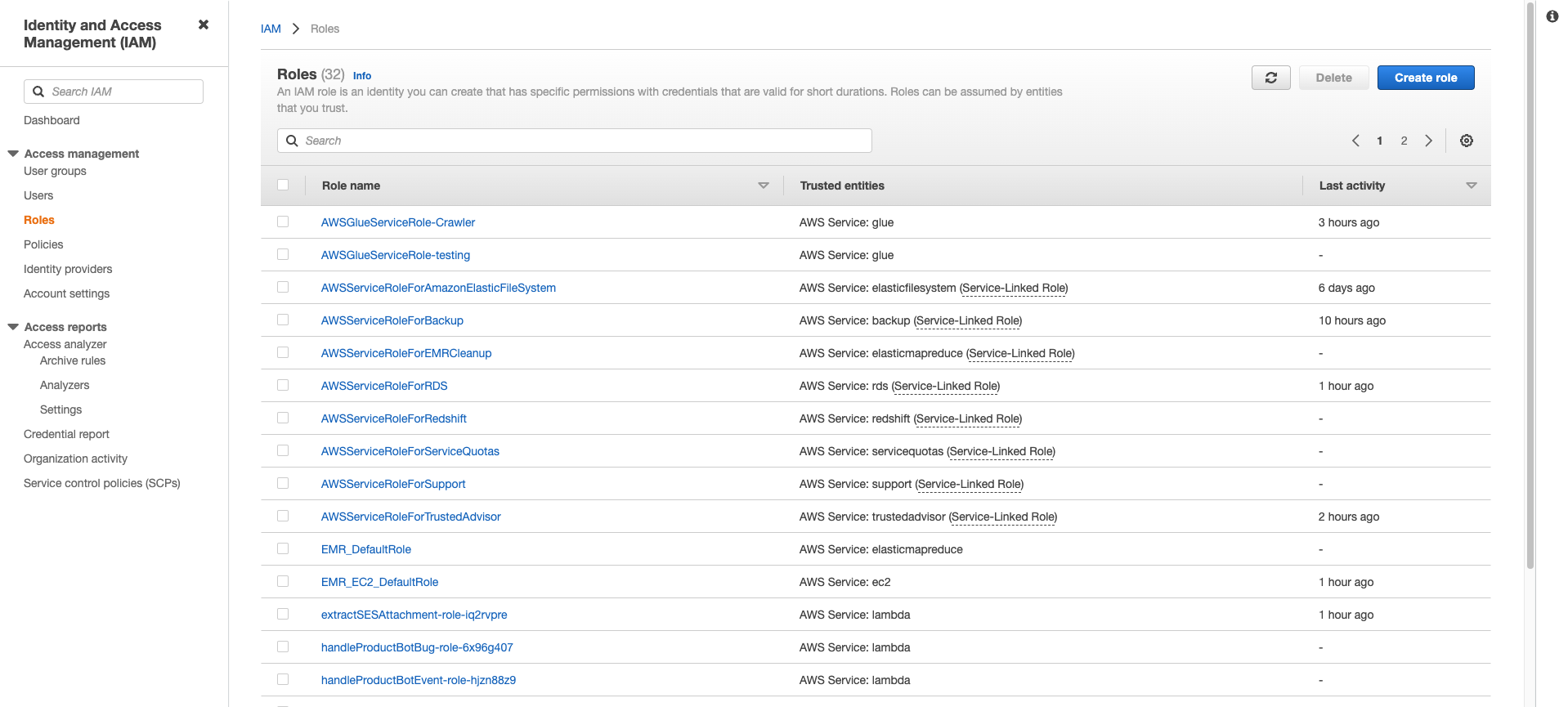The image size is (1568, 707).
Task: Select Roles in the sidebar
Action: click(x=39, y=220)
